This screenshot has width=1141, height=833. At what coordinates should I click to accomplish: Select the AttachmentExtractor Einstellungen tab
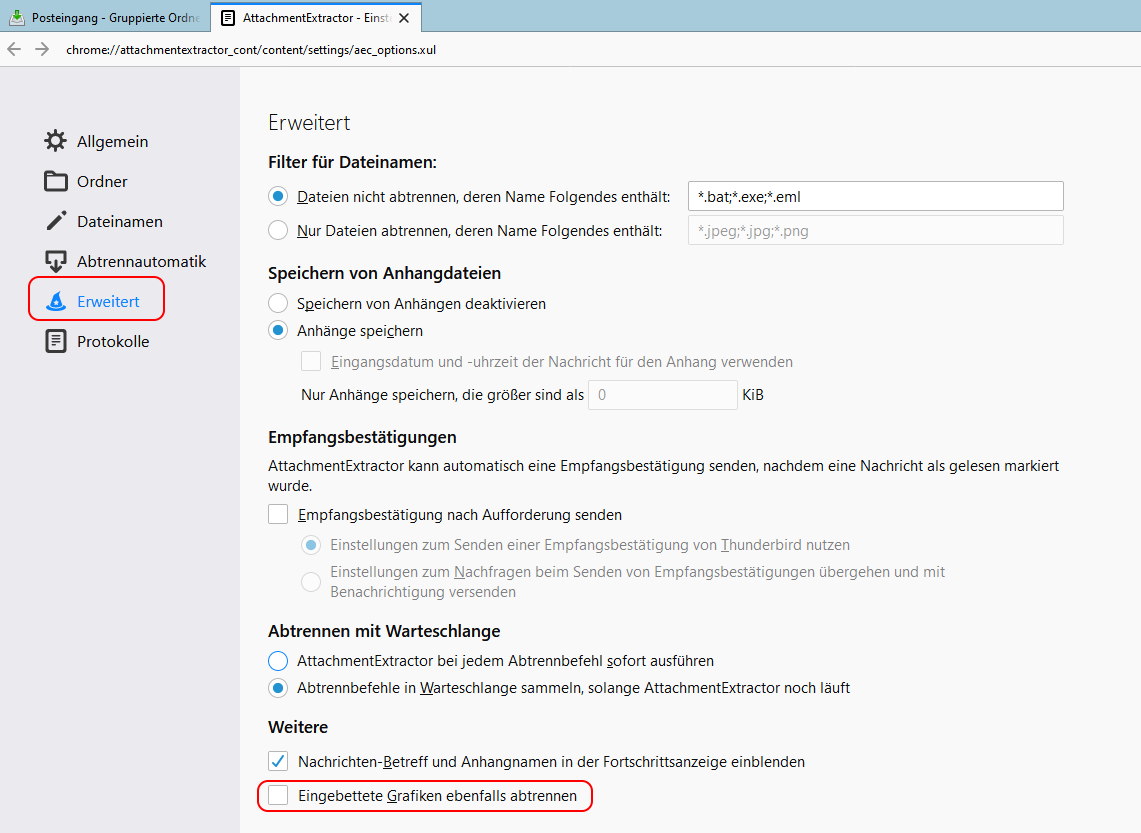[316, 17]
